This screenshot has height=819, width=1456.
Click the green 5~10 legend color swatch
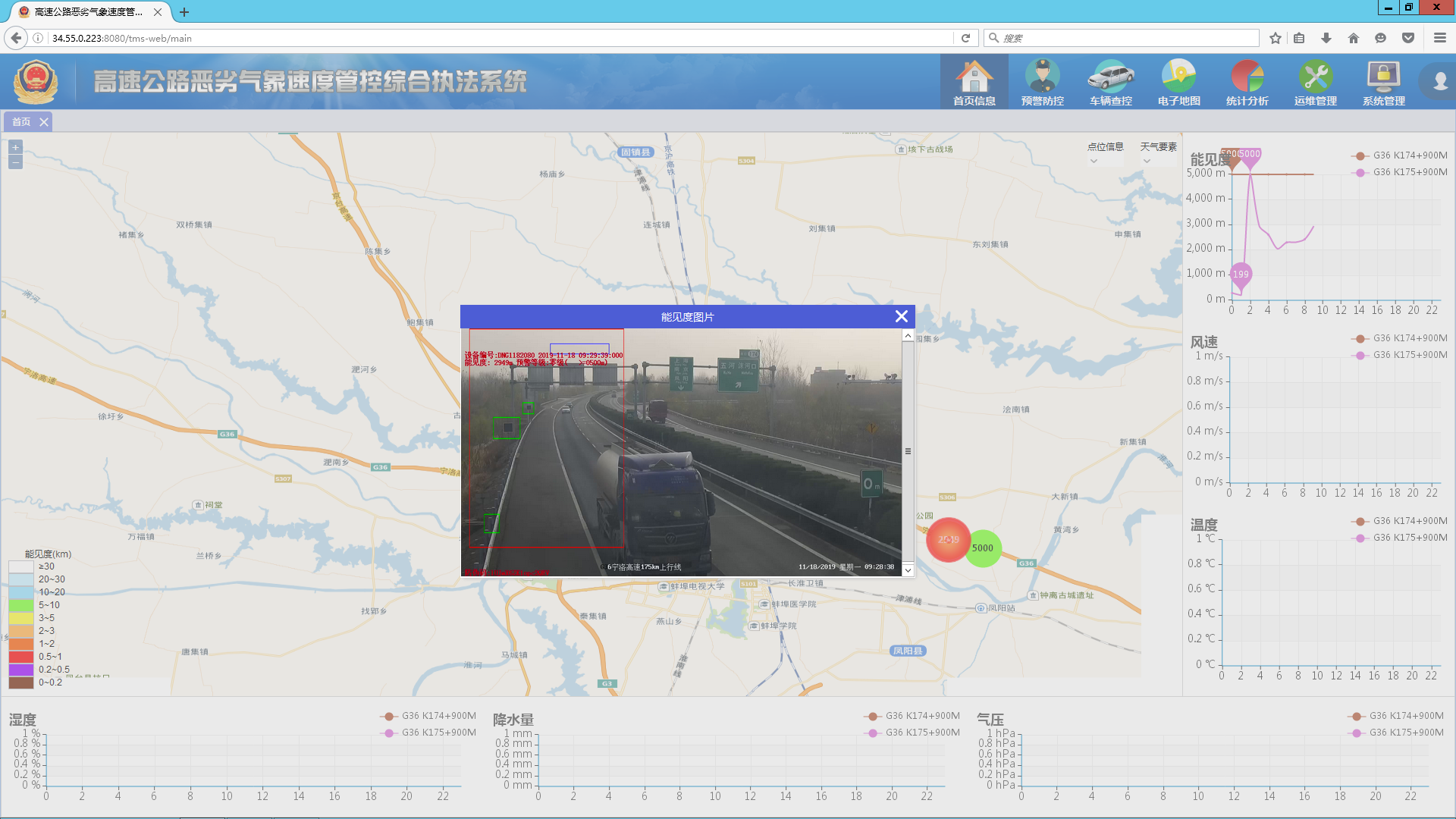pyautogui.click(x=21, y=605)
